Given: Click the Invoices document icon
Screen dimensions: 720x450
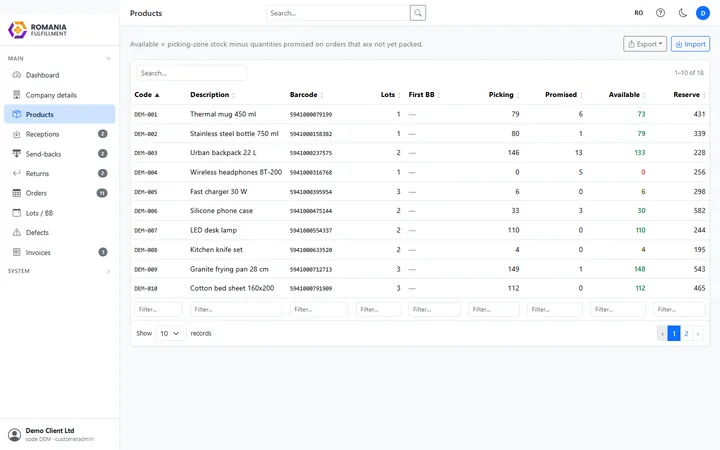Looking at the screenshot, I should 17,252.
